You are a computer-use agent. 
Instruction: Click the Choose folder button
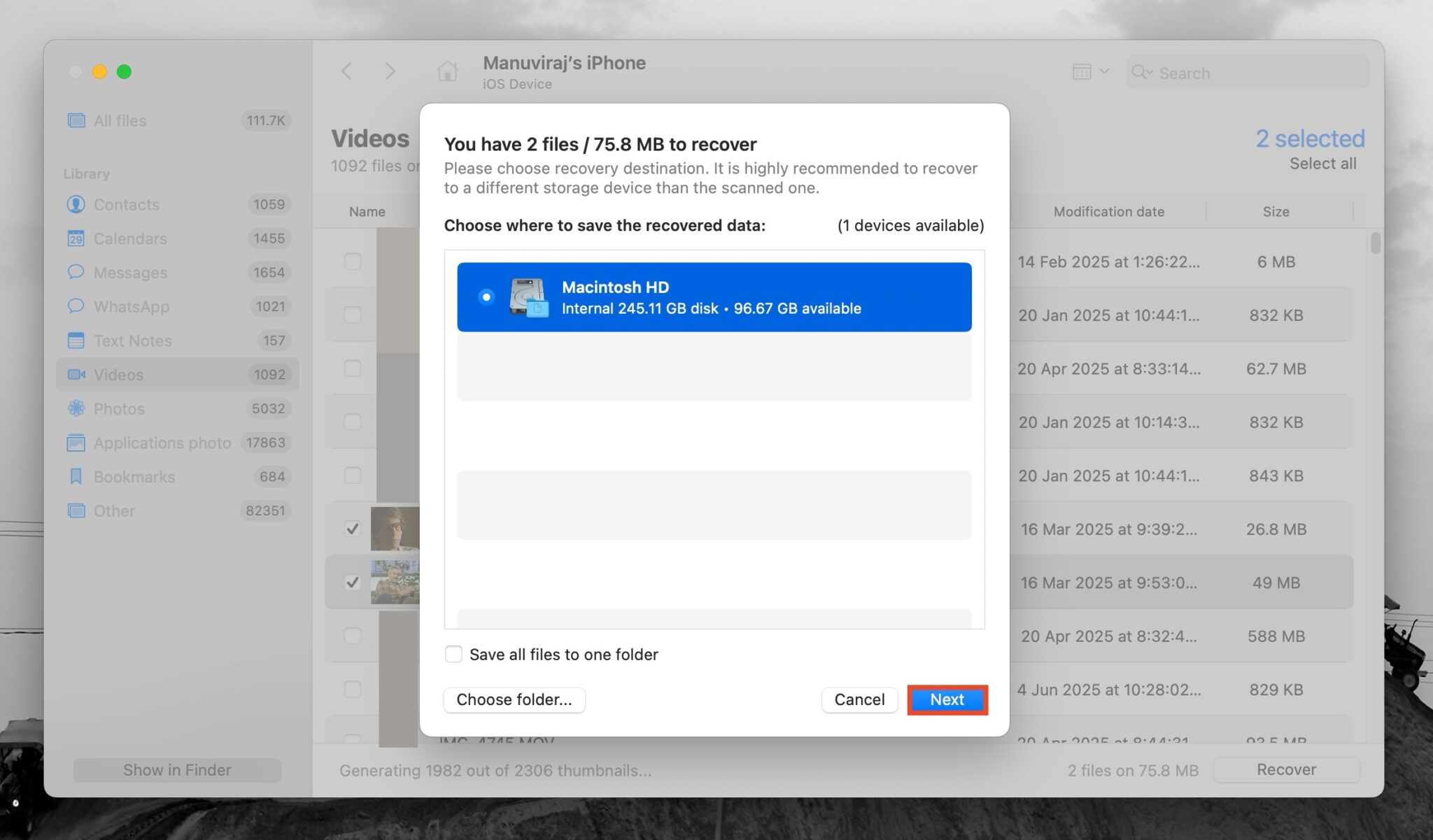point(514,699)
